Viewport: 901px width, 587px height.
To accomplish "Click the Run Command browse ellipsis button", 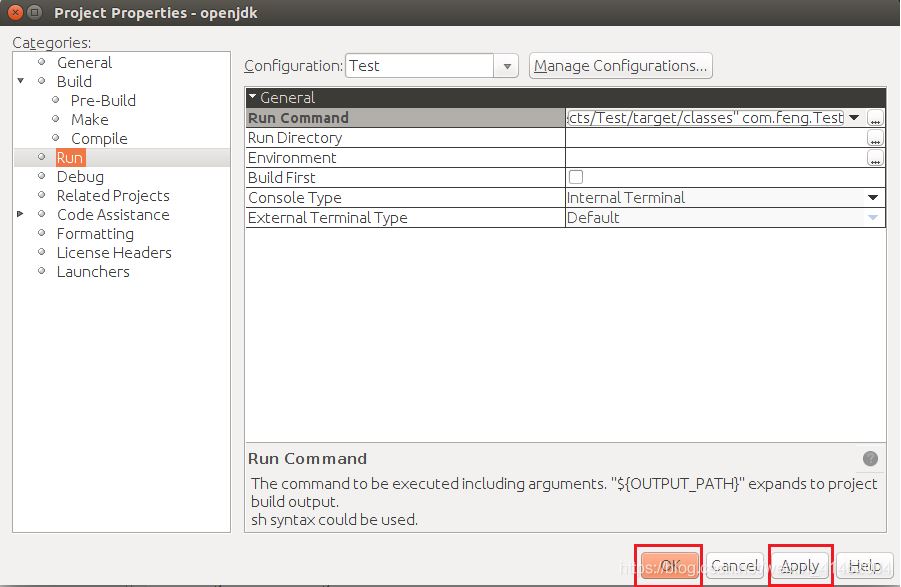I will (875, 118).
